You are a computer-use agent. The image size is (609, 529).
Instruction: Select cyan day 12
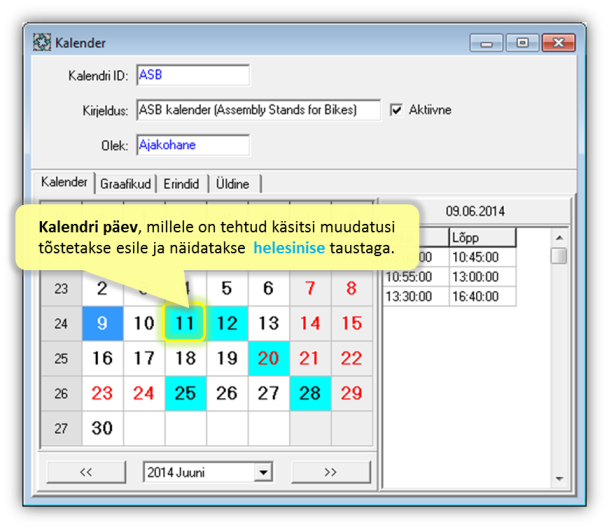tap(227, 324)
